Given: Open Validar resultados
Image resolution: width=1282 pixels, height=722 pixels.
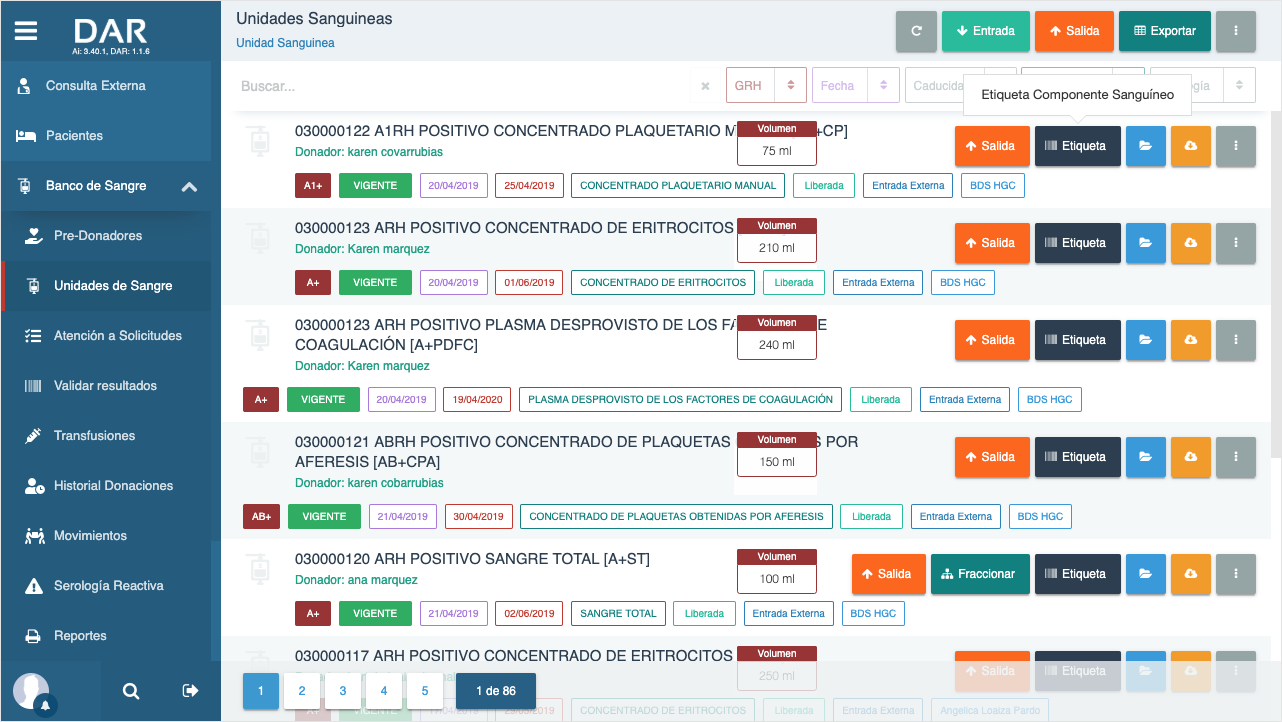Looking at the screenshot, I should 106,386.
